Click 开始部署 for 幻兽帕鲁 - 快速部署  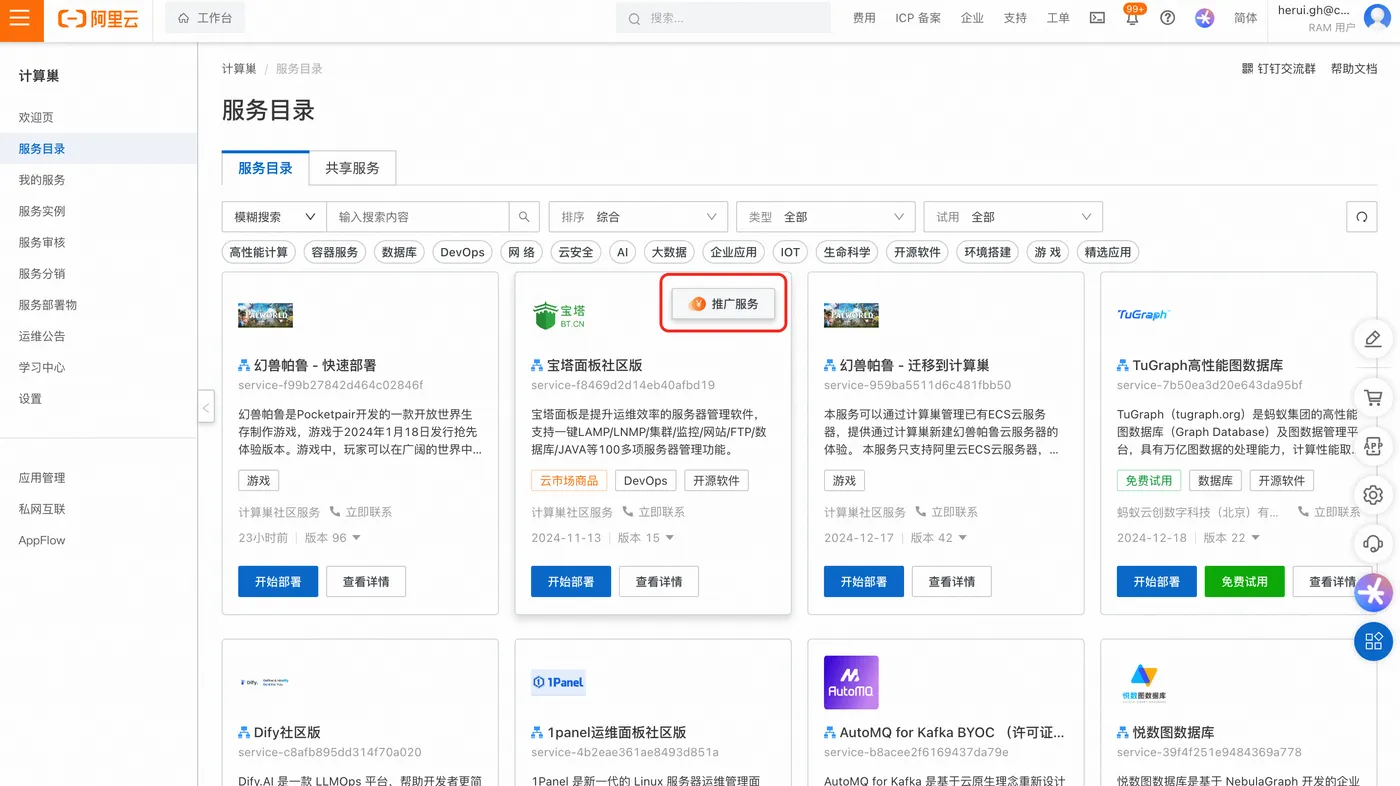click(x=278, y=581)
